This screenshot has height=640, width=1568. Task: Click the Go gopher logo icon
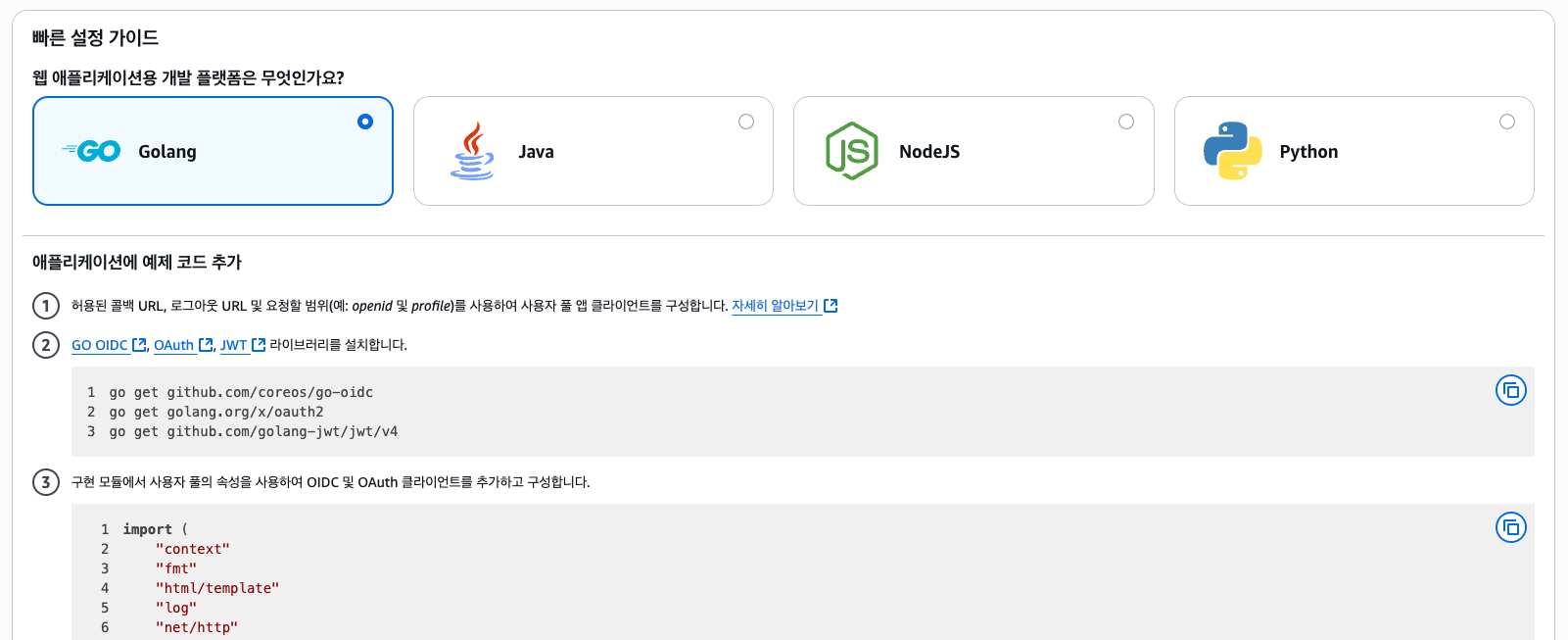91,151
